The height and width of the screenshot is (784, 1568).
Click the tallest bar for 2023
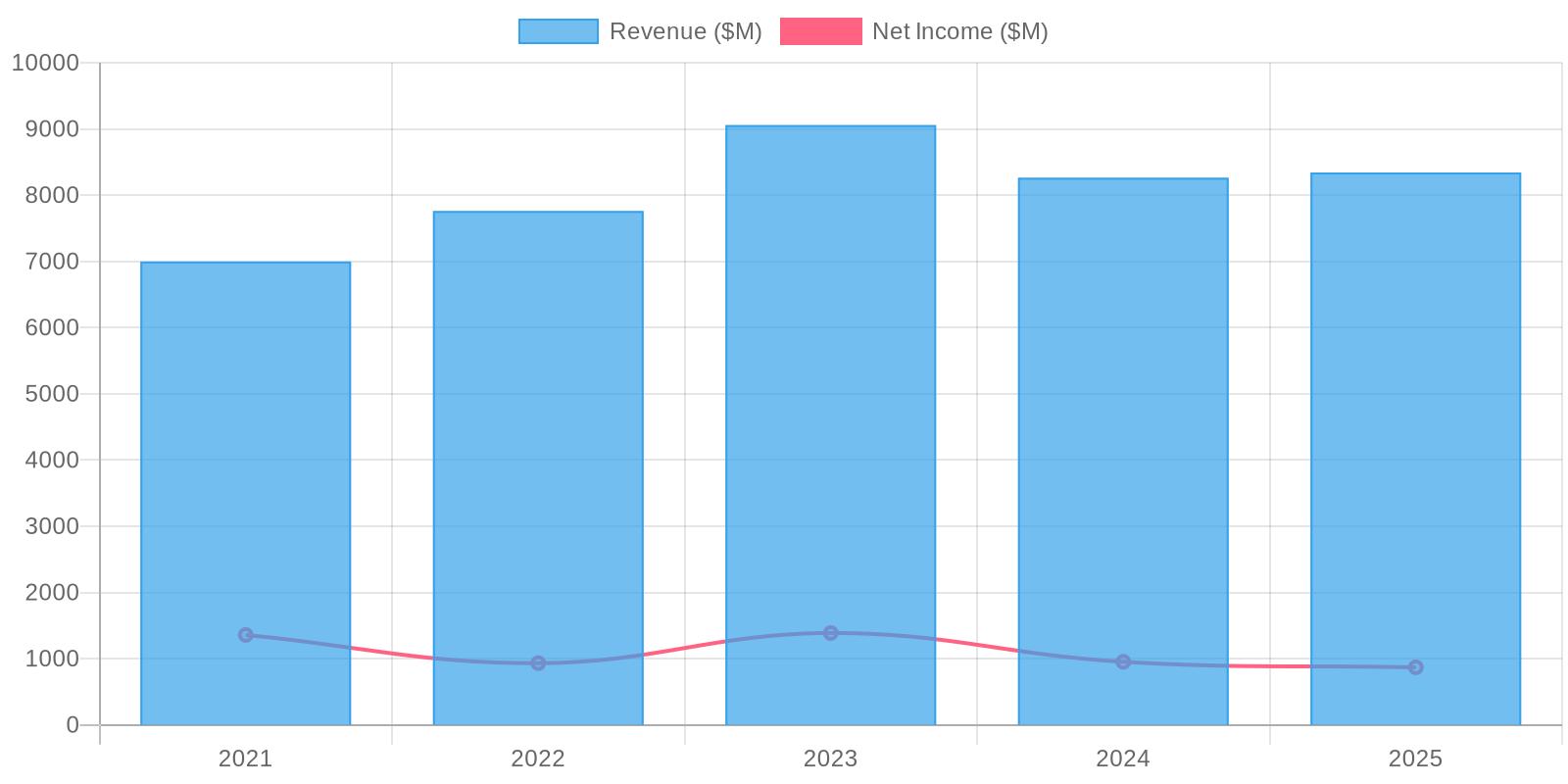click(830, 392)
